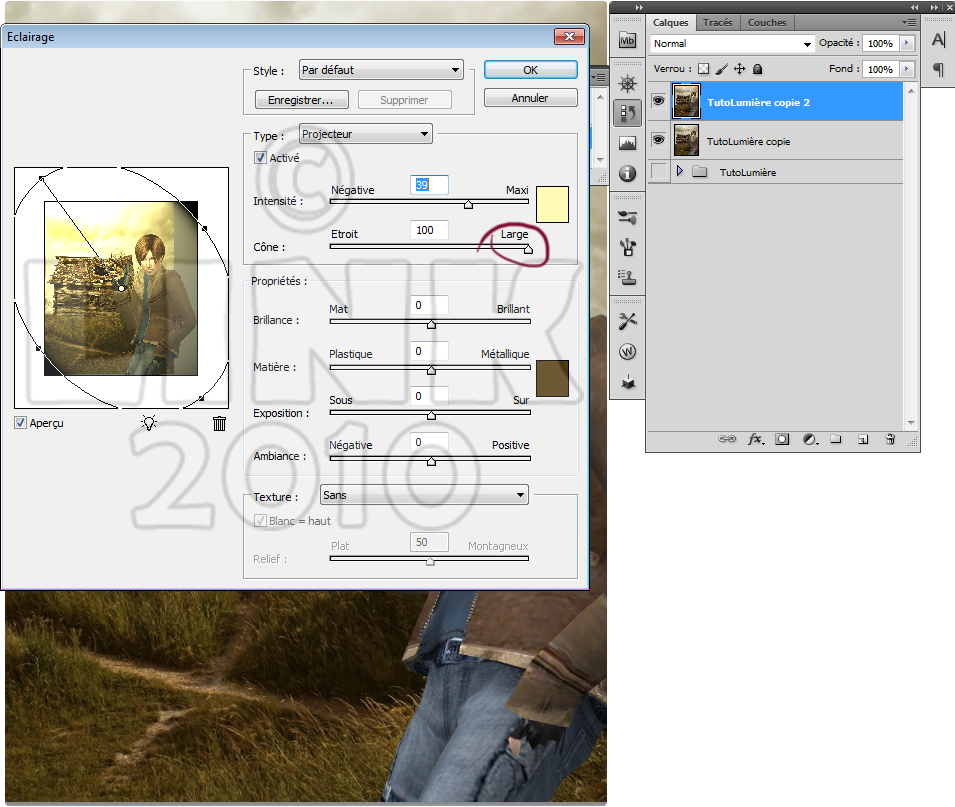Open the Mini Bridge panel icon
The image size is (955, 807).
coord(627,41)
